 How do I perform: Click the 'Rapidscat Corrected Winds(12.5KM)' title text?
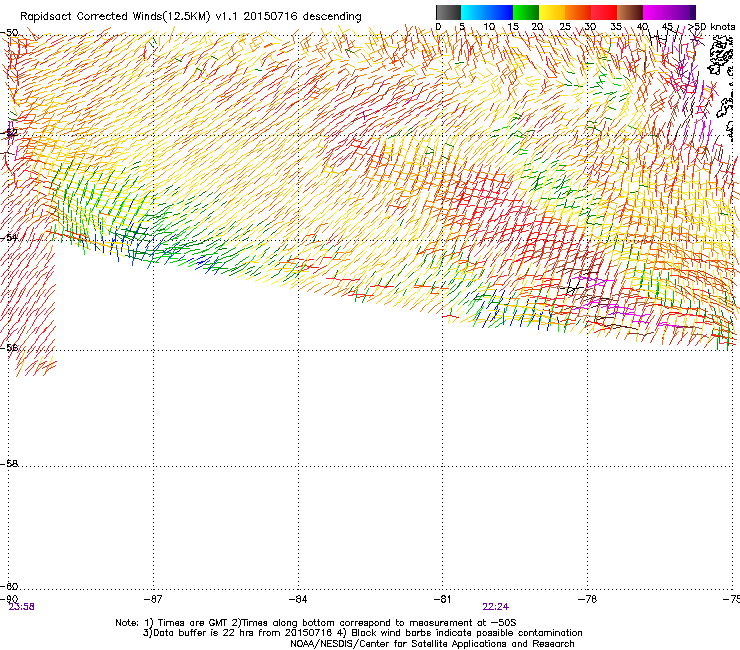tap(115, 17)
